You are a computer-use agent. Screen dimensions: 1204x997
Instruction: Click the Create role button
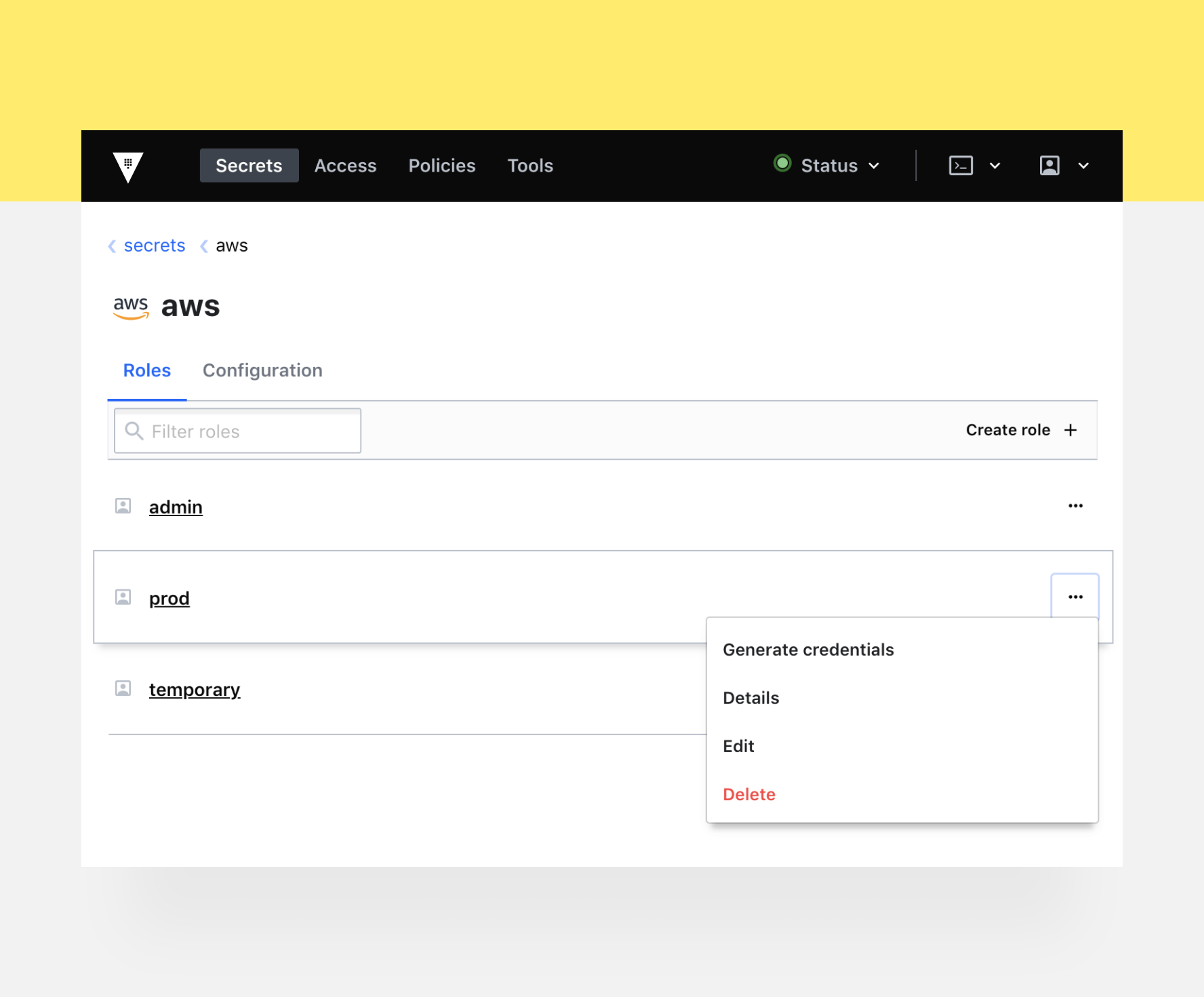(x=1021, y=430)
